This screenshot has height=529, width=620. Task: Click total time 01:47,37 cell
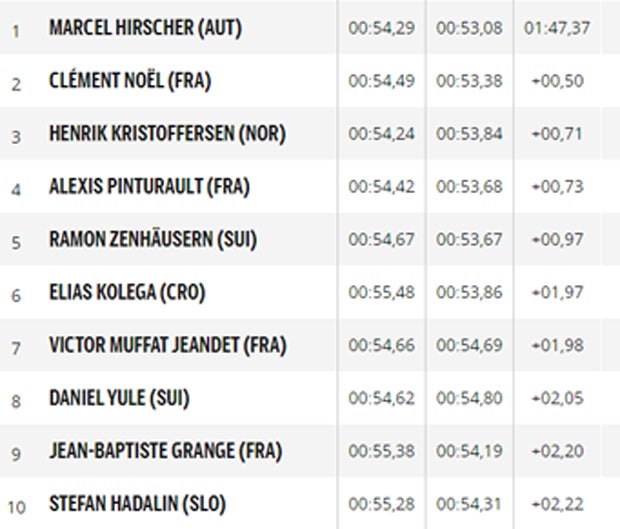click(x=557, y=28)
